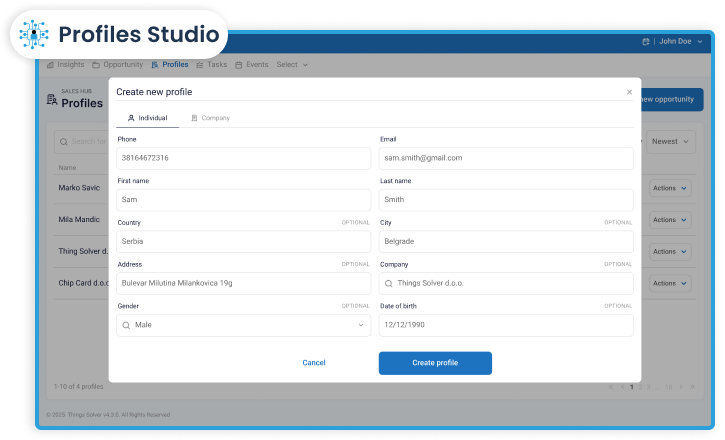Switch to the Company tab

click(210, 118)
